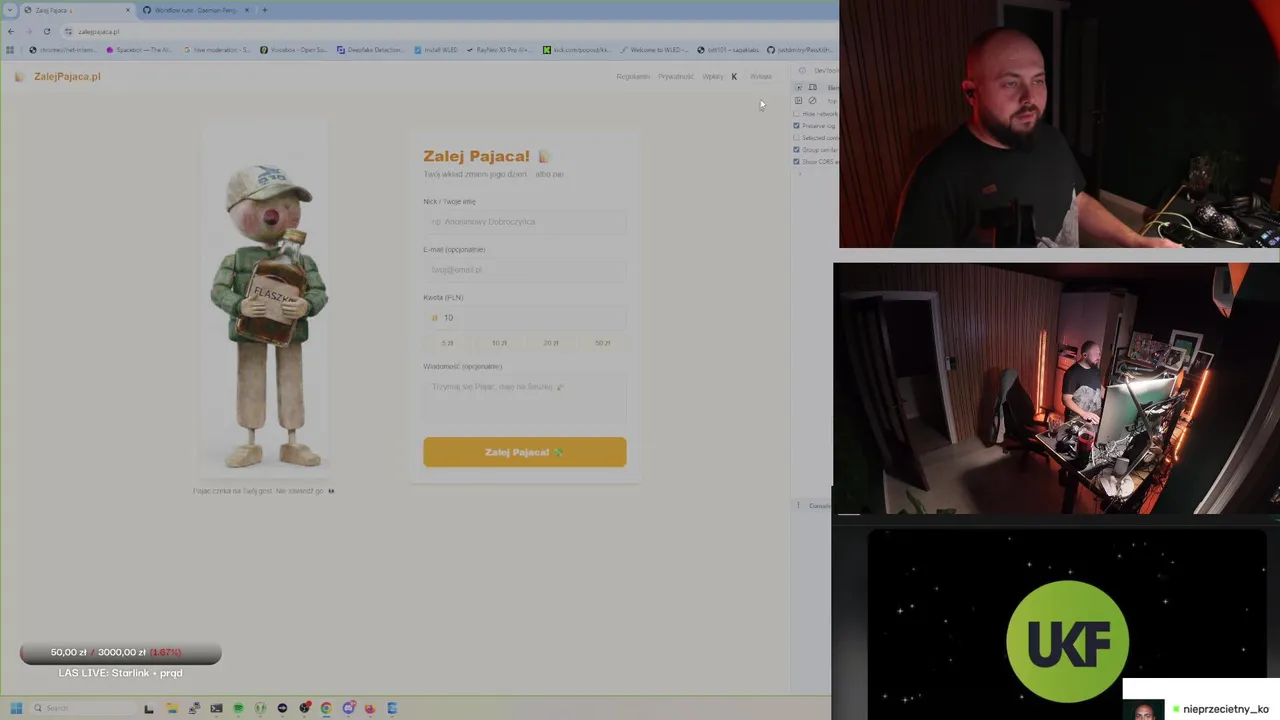Viewport: 1280px width, 720px height.
Task: Click the browser back arrow
Action: point(11,31)
